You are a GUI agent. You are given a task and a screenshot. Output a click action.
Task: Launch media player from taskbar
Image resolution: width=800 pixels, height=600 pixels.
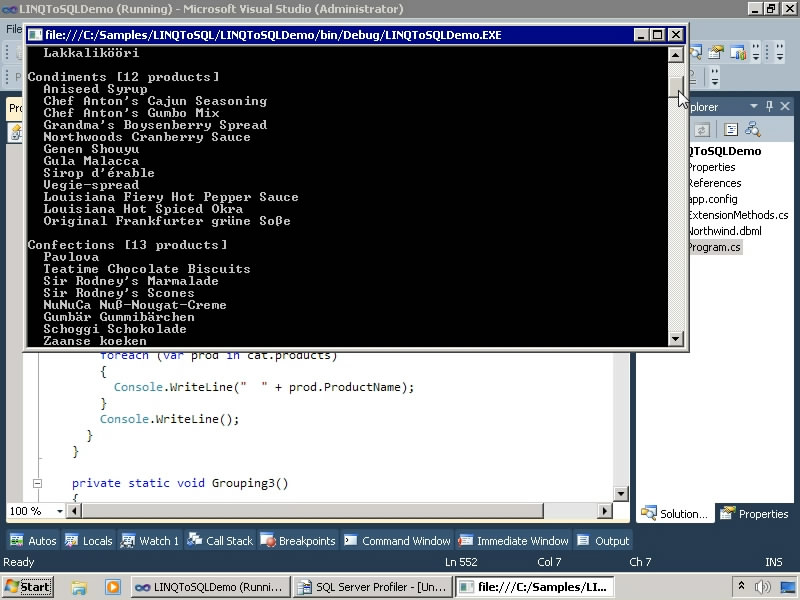tap(113, 587)
